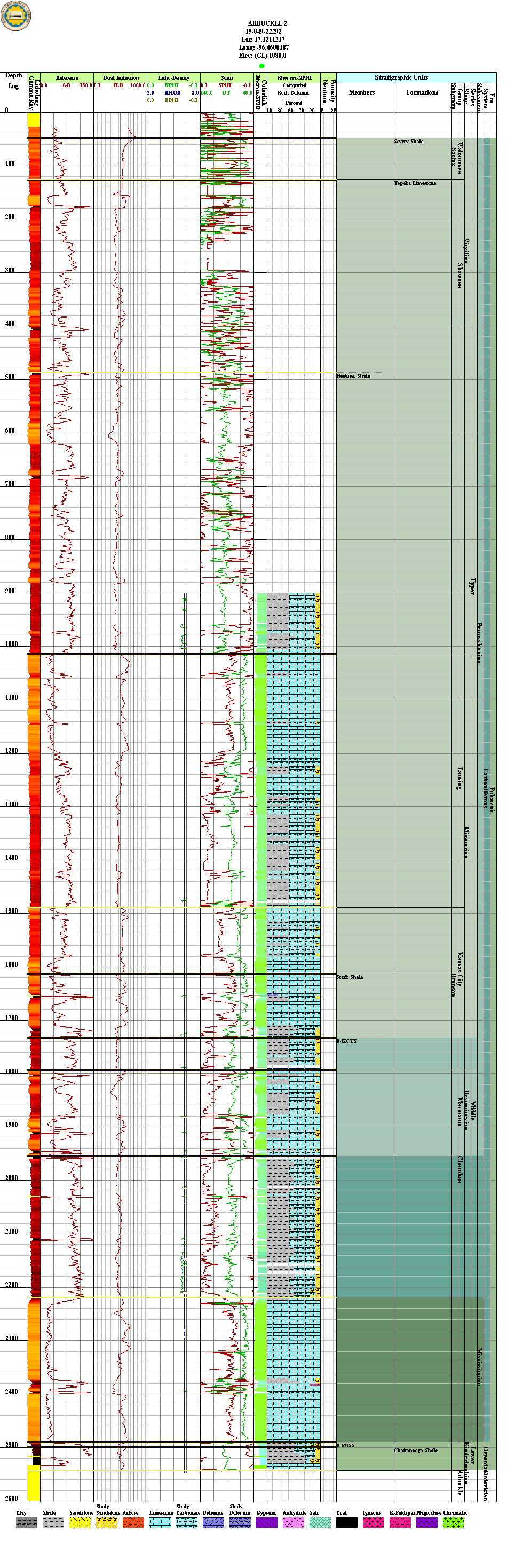Click the Topeka Limestone formation label

click(415, 183)
